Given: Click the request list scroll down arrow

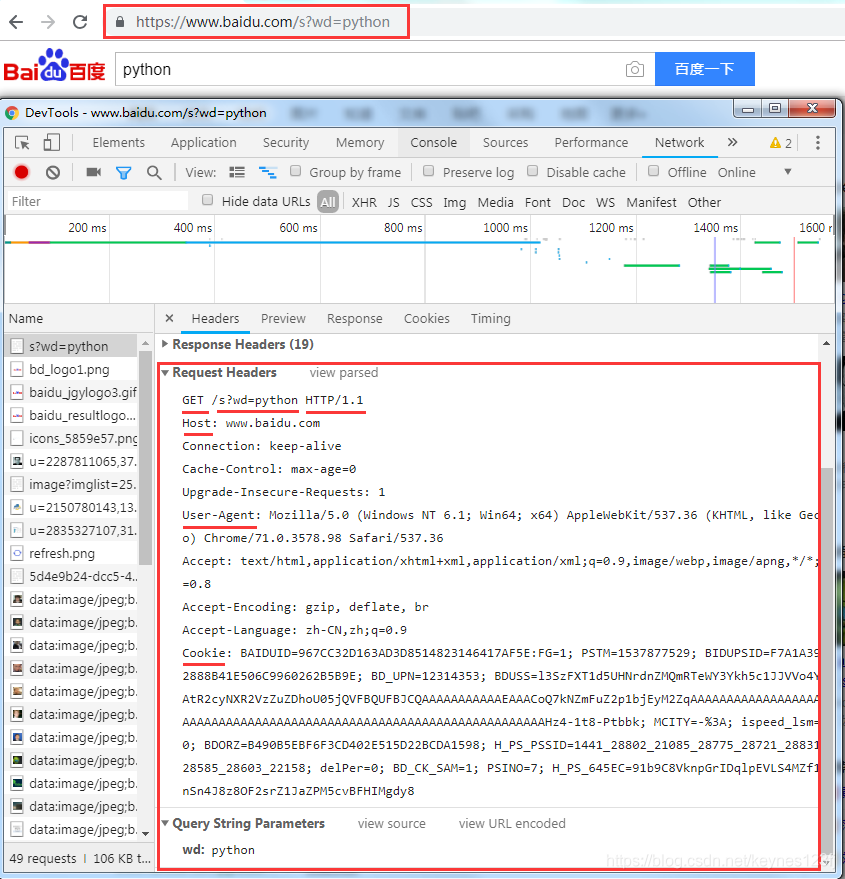Looking at the screenshot, I should [x=145, y=834].
